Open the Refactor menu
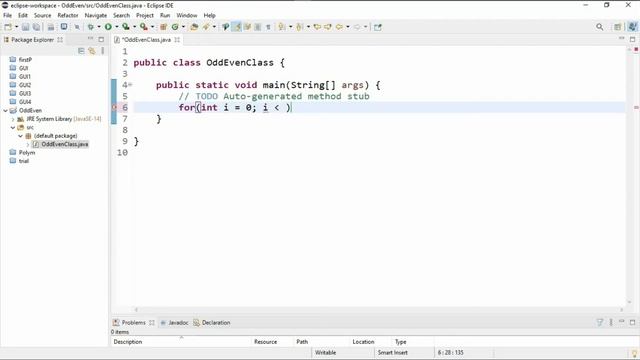 tap(68, 15)
